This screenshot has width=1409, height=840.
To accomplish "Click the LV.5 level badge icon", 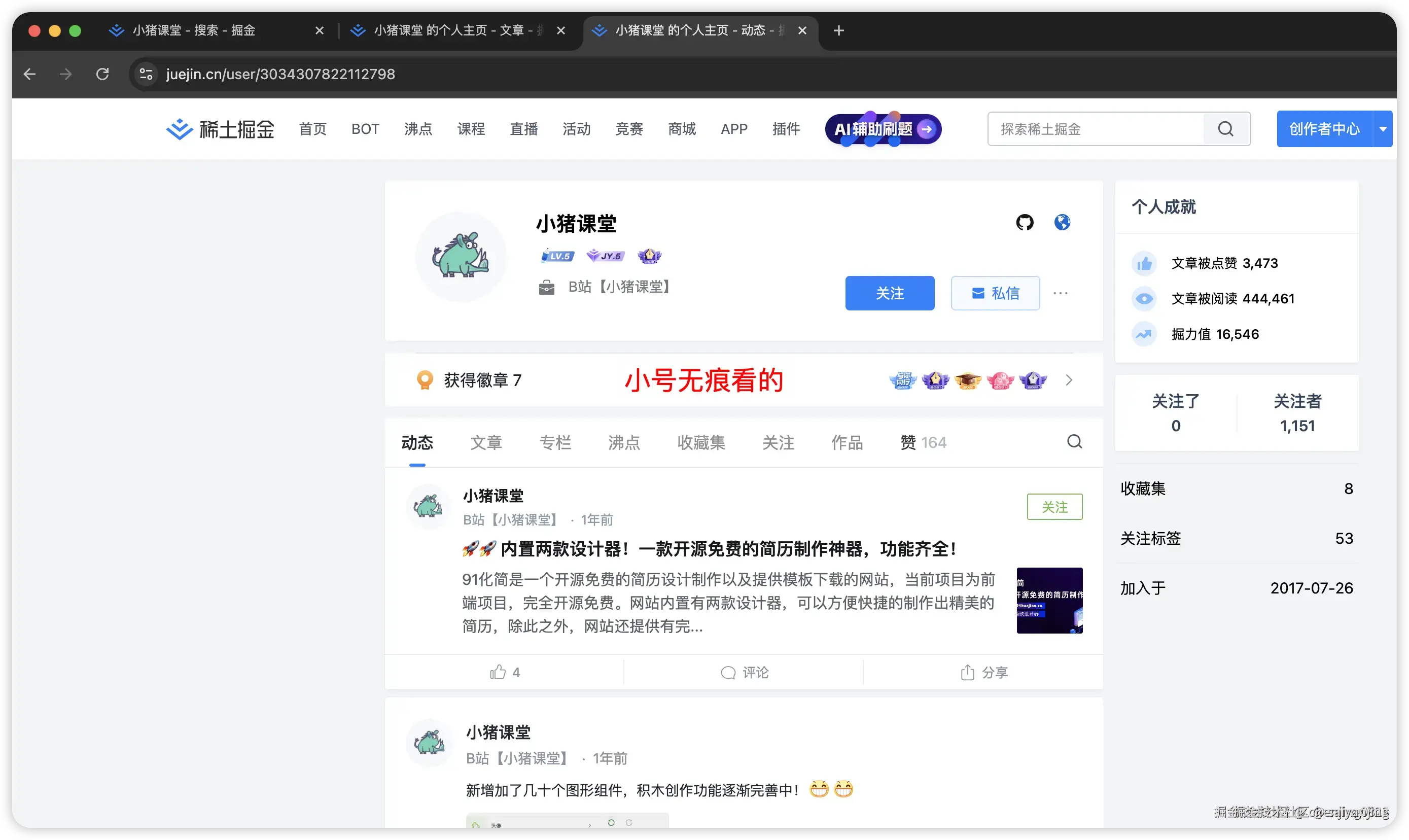I will pyautogui.click(x=557, y=256).
